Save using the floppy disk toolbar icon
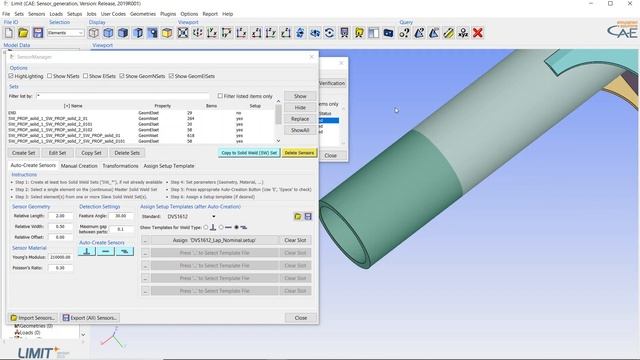This screenshot has width=640, height=360. coord(38,33)
